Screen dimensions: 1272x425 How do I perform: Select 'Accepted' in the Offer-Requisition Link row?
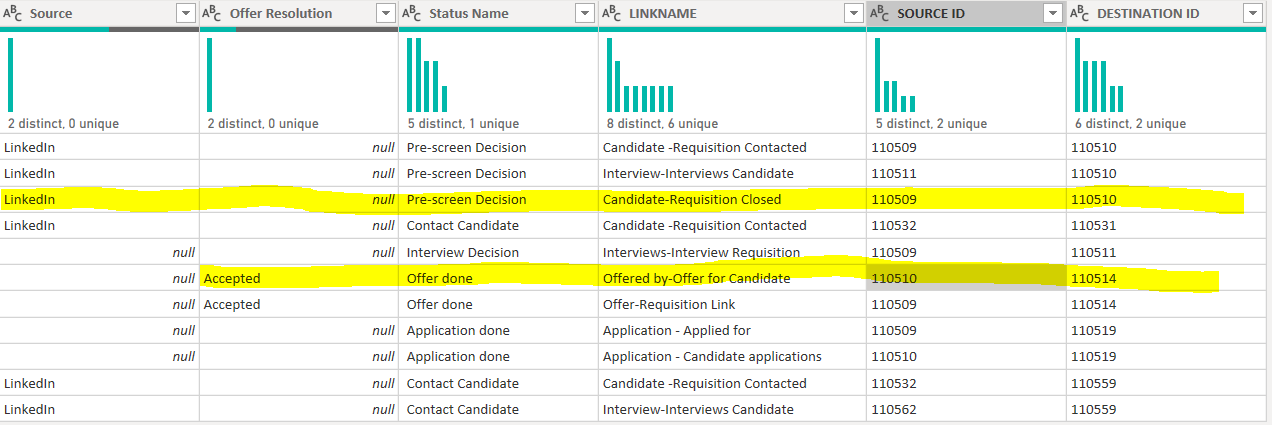click(x=299, y=304)
